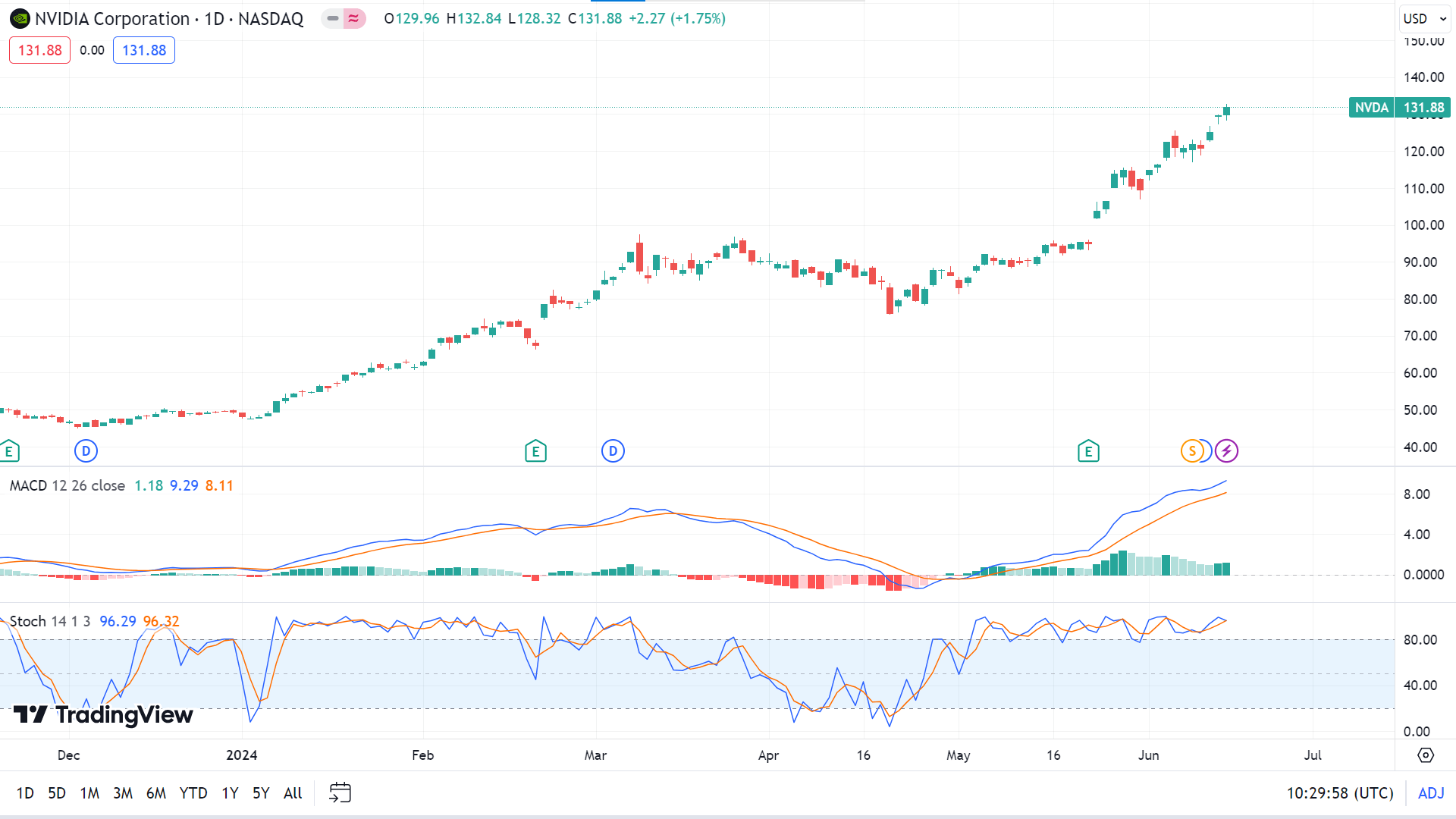Select the 1M time range
The image size is (1456, 819).
pyautogui.click(x=89, y=793)
